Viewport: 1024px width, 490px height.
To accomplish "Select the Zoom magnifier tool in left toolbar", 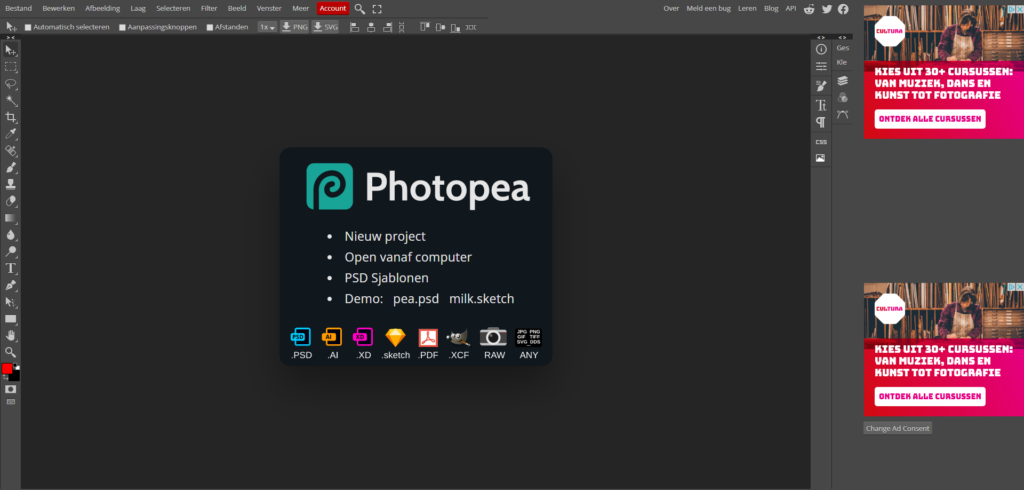I will tap(10, 352).
